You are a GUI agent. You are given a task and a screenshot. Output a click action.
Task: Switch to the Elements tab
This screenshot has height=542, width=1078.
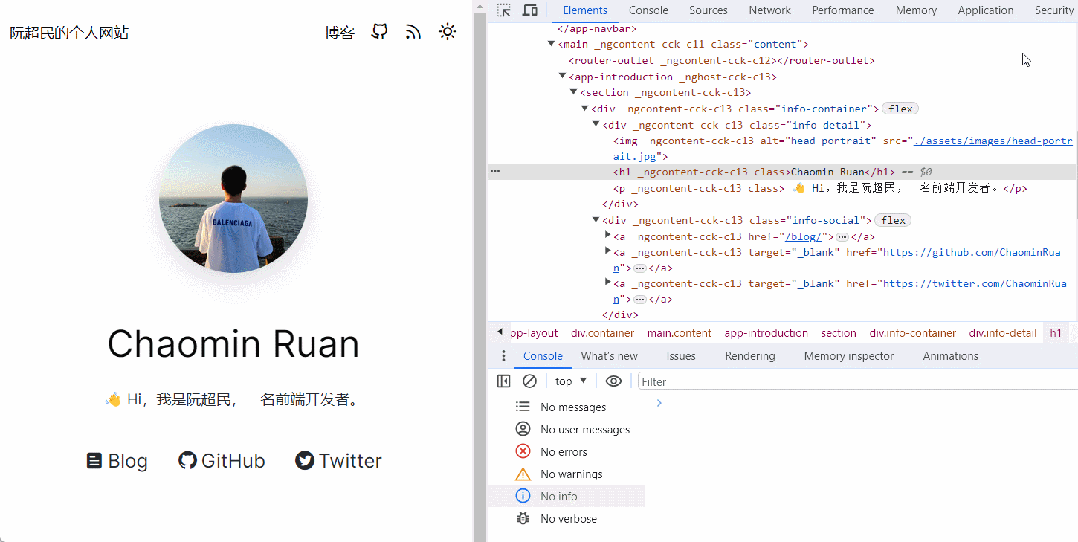point(585,10)
